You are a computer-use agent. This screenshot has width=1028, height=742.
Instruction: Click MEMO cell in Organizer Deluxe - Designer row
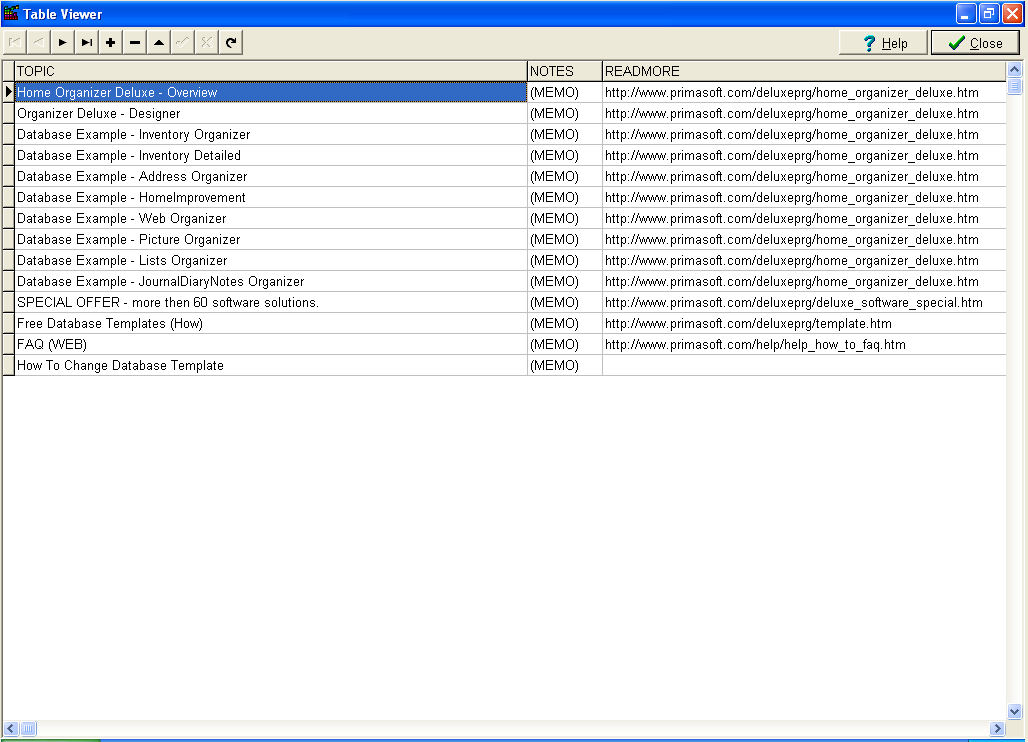564,113
